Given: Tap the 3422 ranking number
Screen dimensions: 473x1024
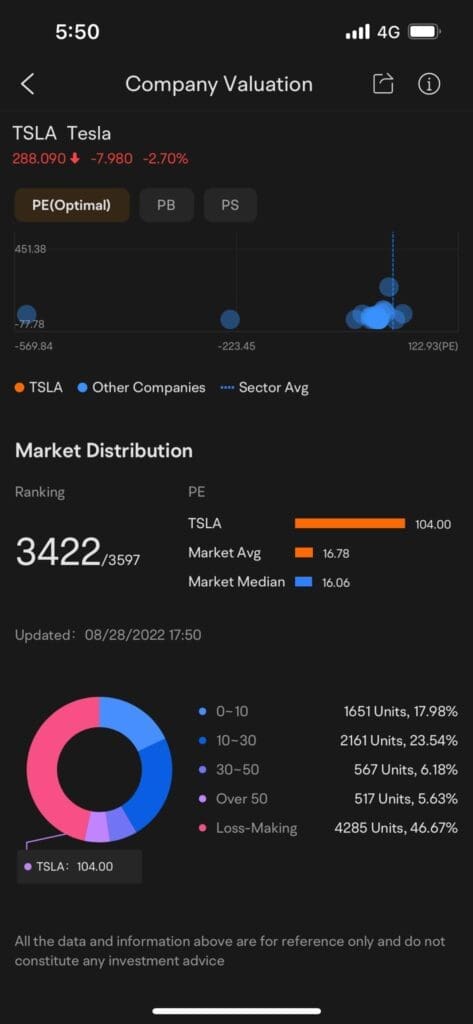Looking at the screenshot, I should 57,553.
